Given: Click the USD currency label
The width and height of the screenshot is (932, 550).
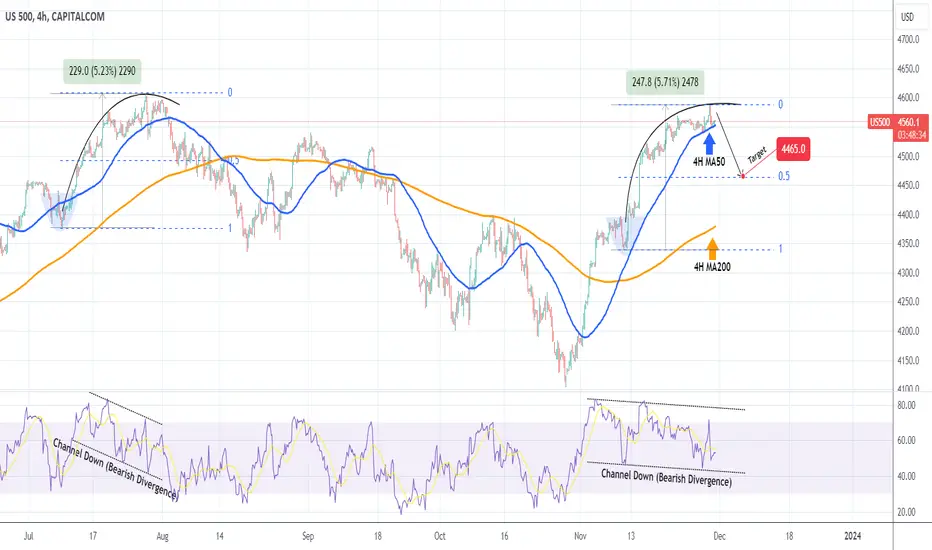Looking at the screenshot, I should [x=907, y=17].
